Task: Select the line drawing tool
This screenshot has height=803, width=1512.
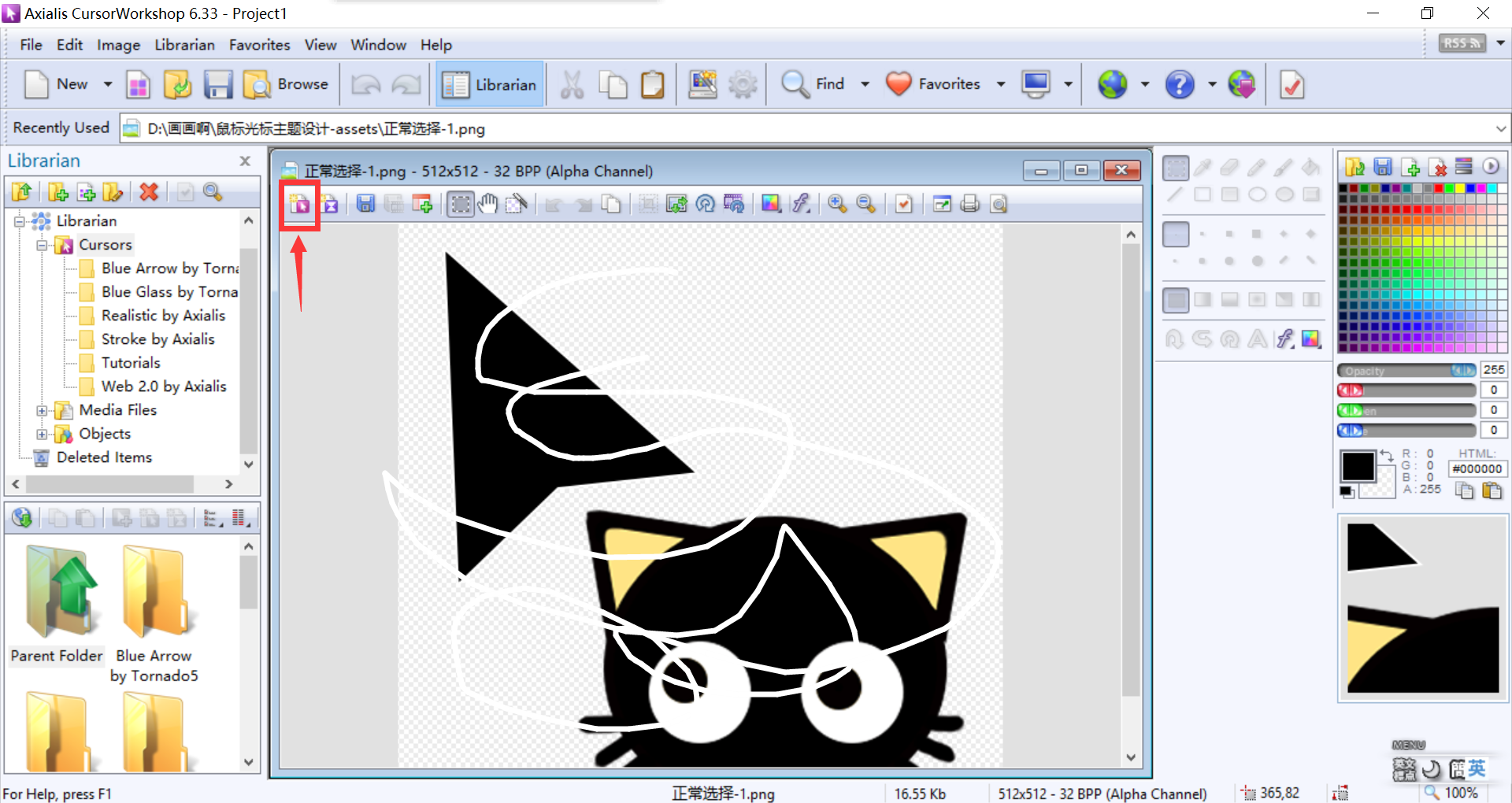Action: pyautogui.click(x=1175, y=194)
